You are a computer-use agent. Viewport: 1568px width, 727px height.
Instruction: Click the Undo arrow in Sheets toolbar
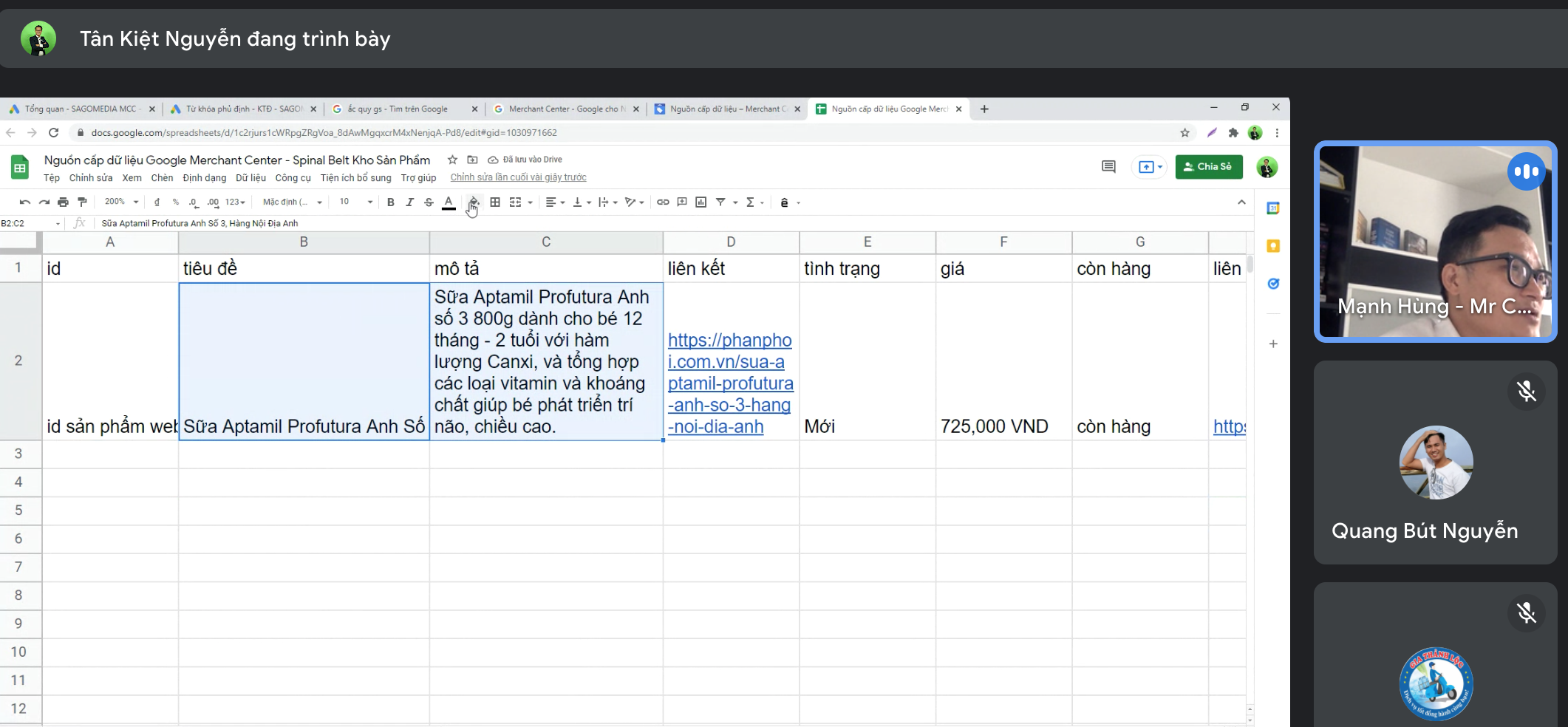tap(25, 202)
